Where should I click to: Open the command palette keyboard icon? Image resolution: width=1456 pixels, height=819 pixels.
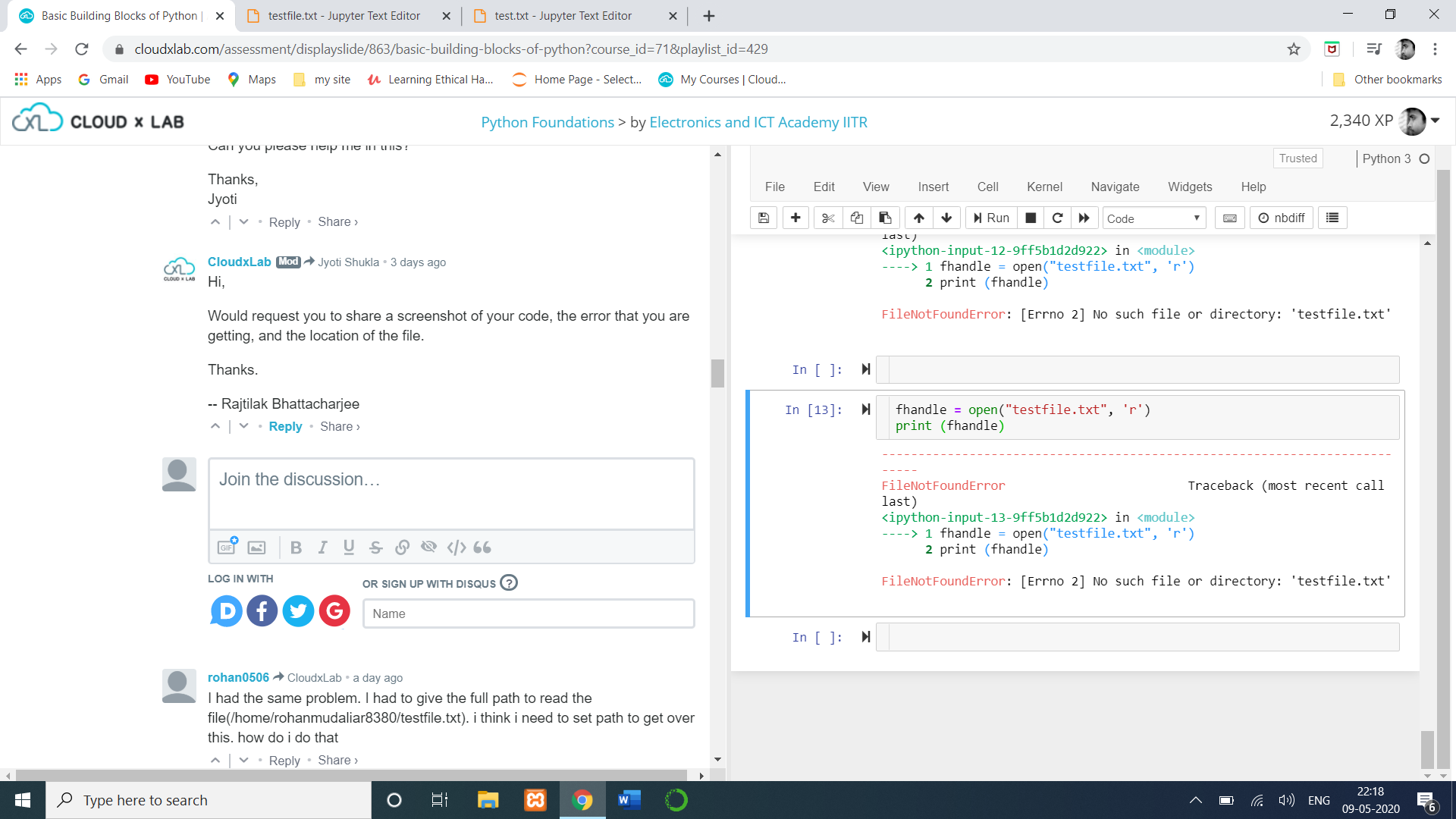(x=1230, y=218)
